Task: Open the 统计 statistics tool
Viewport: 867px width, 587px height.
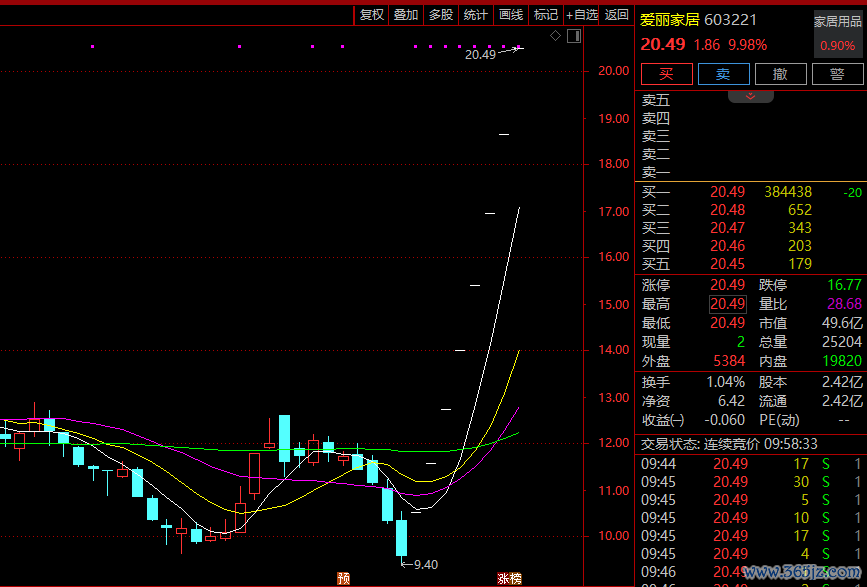Action: pyautogui.click(x=476, y=15)
